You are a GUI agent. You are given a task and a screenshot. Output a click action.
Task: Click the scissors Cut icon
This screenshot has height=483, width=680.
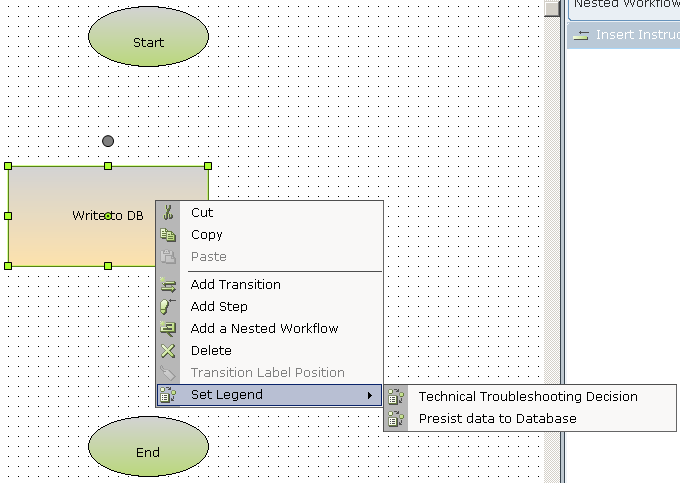(168, 213)
